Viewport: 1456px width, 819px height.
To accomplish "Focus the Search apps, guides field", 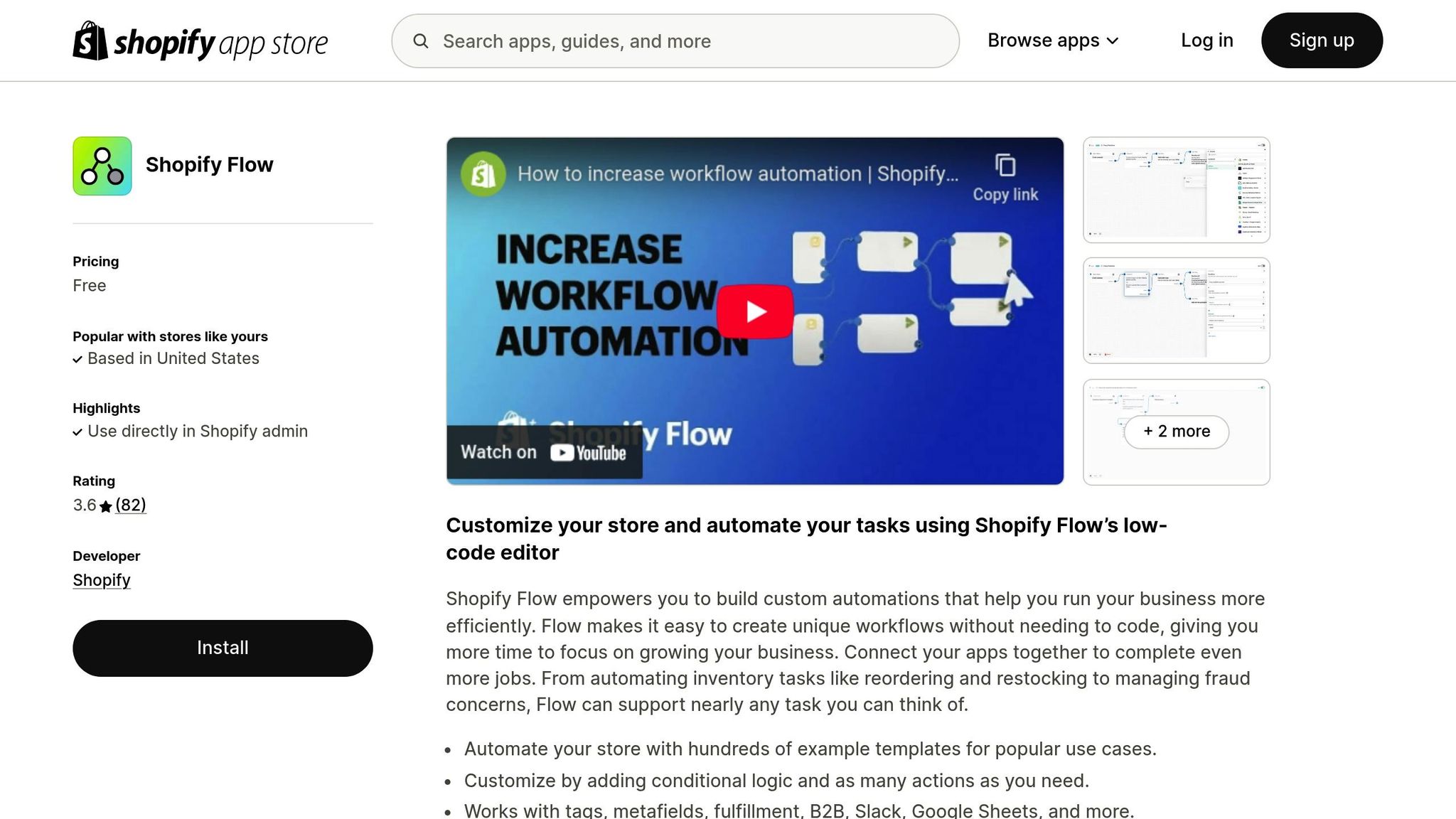I will click(675, 41).
